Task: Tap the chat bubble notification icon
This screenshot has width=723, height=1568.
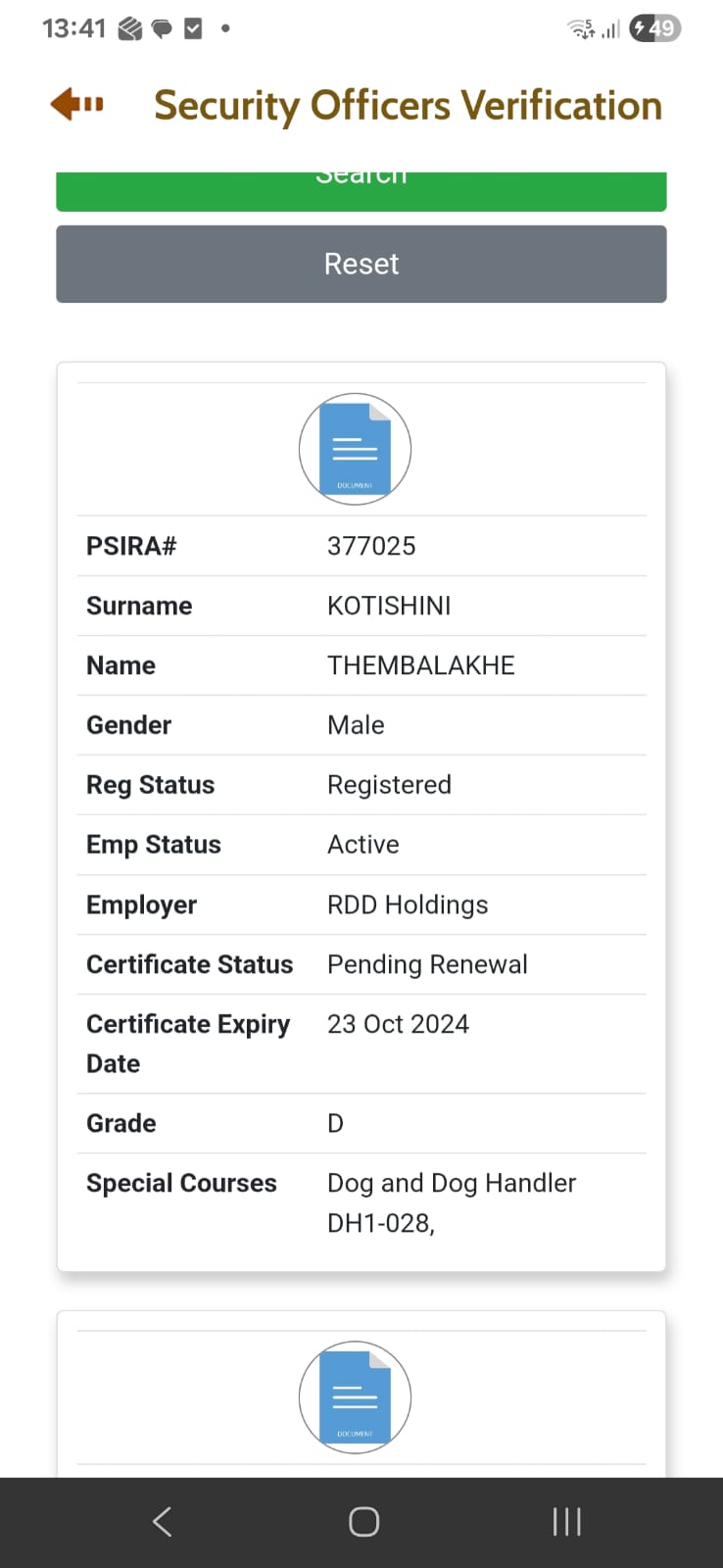Action: pyautogui.click(x=162, y=29)
